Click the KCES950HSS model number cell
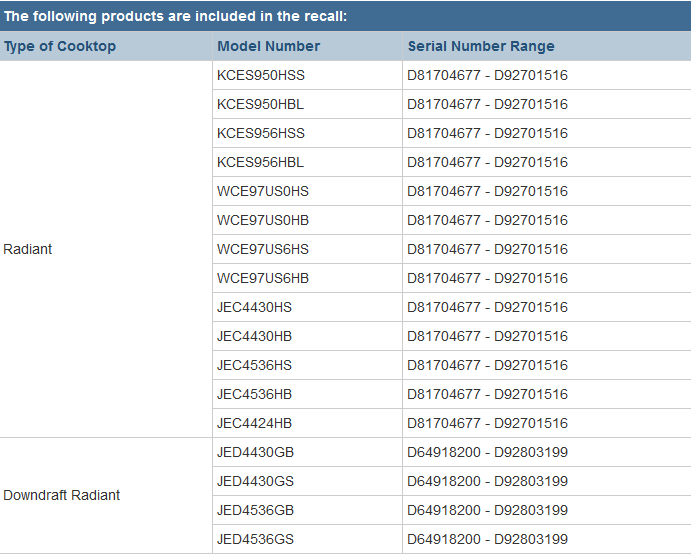Screen dimensions: 691x555 (261, 75)
